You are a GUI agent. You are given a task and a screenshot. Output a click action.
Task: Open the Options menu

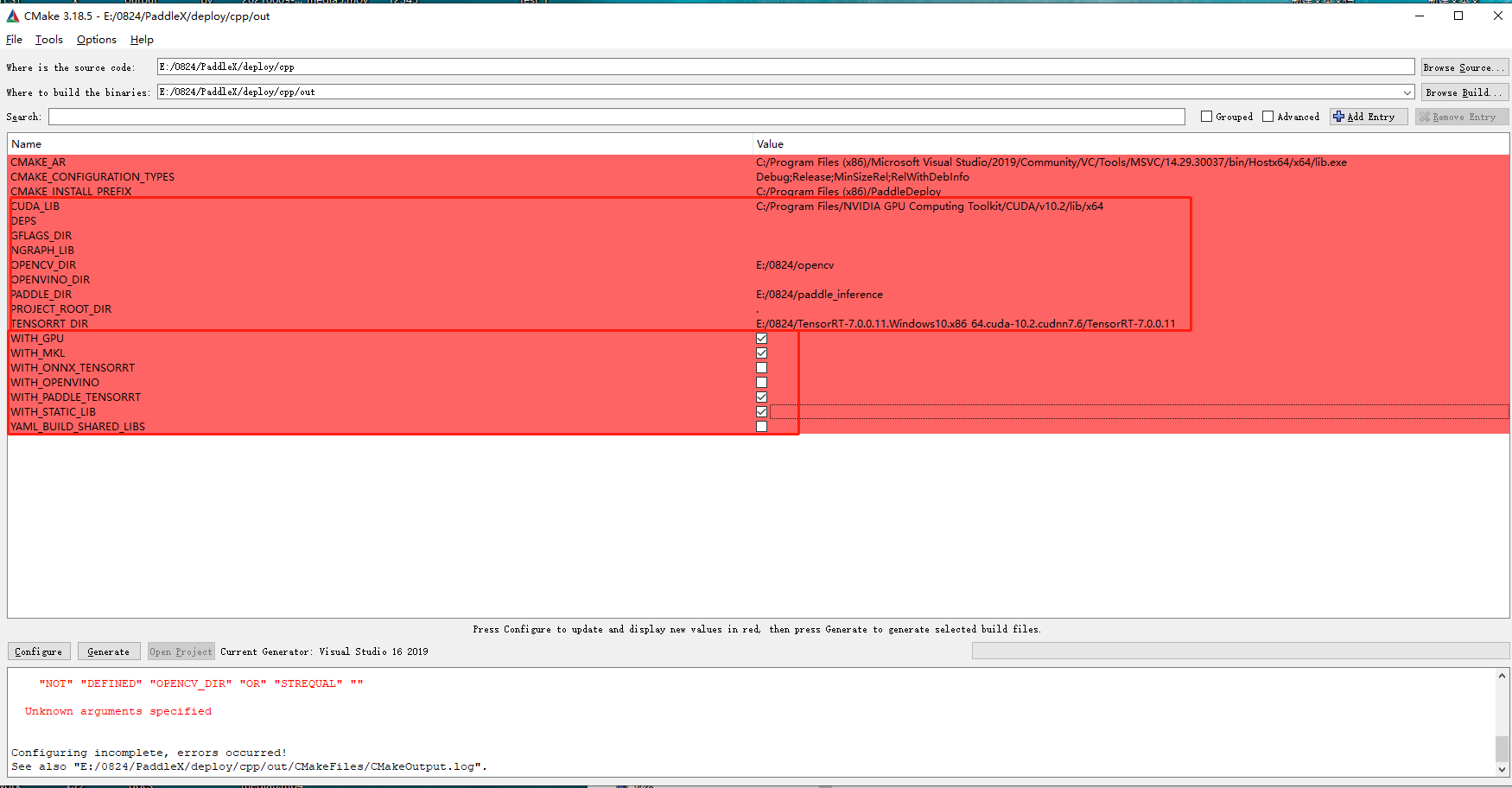pos(96,40)
